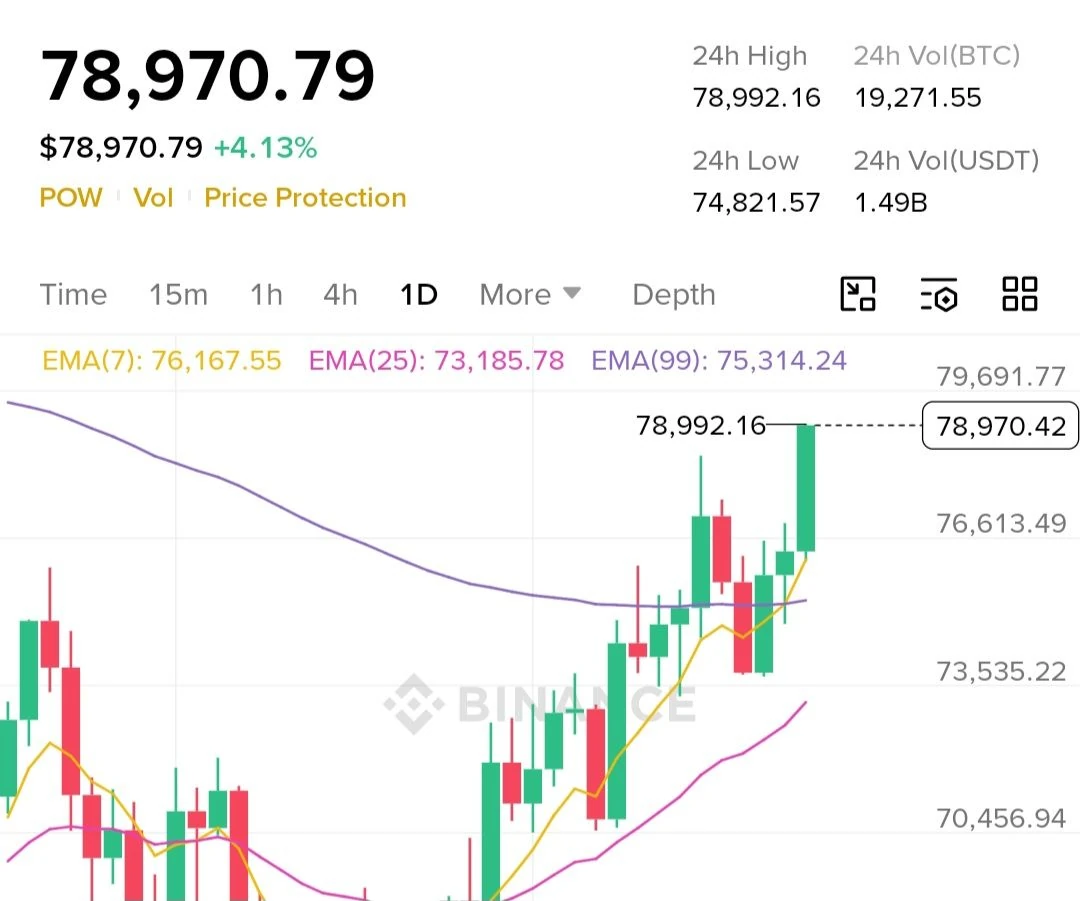The image size is (1080, 901).
Task: Click the current price tag 78,970.42
Action: pyautogui.click(x=1000, y=426)
